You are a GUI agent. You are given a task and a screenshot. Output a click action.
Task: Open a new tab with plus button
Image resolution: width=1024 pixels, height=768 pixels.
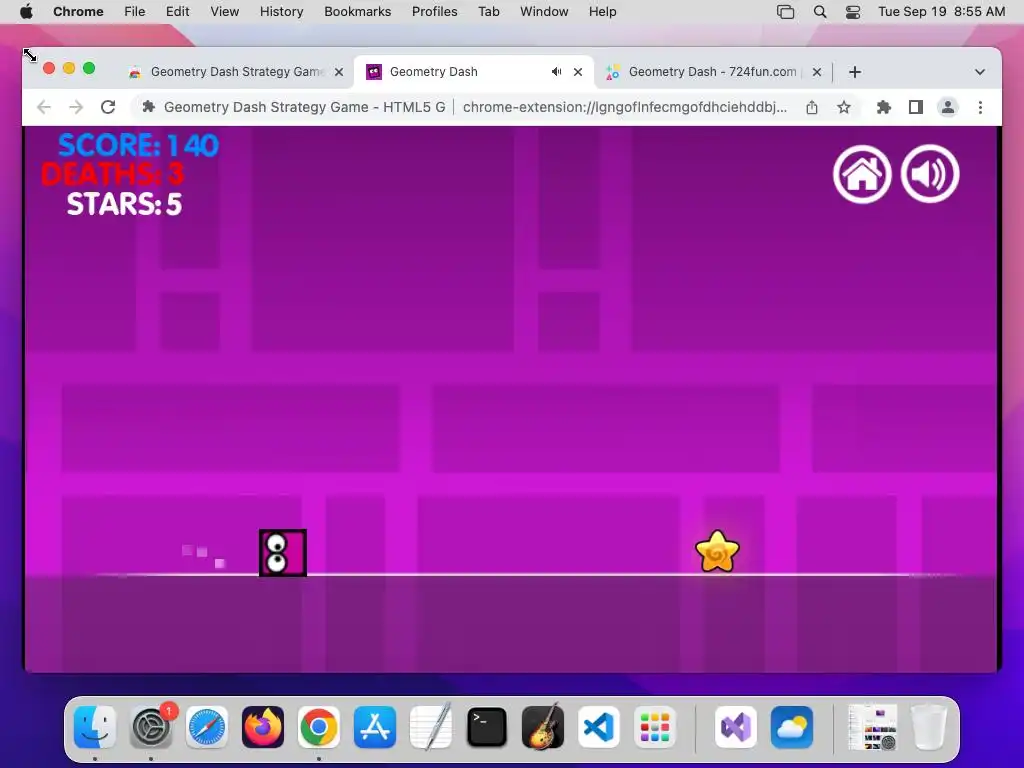pos(855,72)
